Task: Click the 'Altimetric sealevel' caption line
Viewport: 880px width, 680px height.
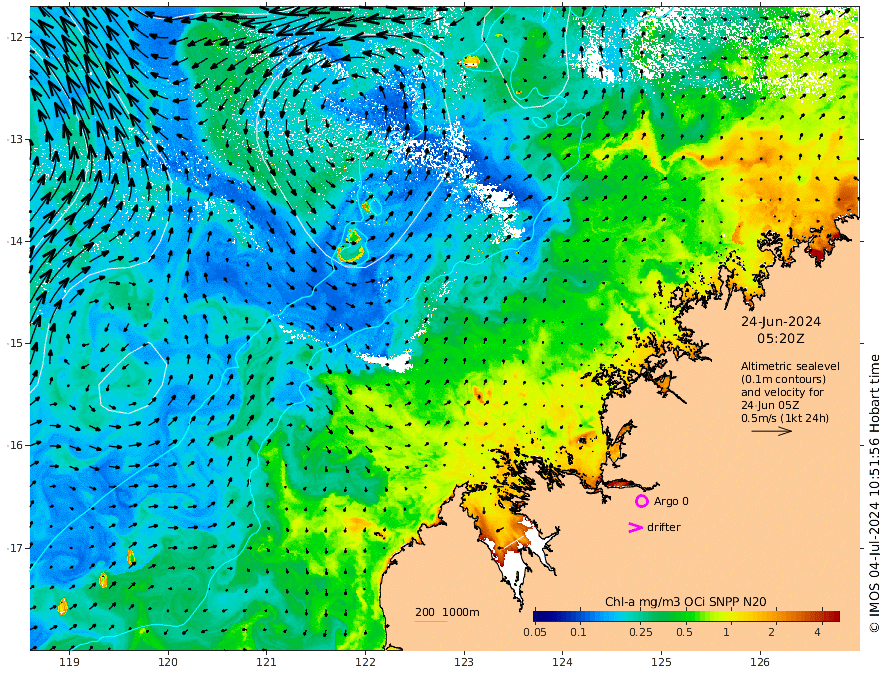Action: click(x=790, y=366)
